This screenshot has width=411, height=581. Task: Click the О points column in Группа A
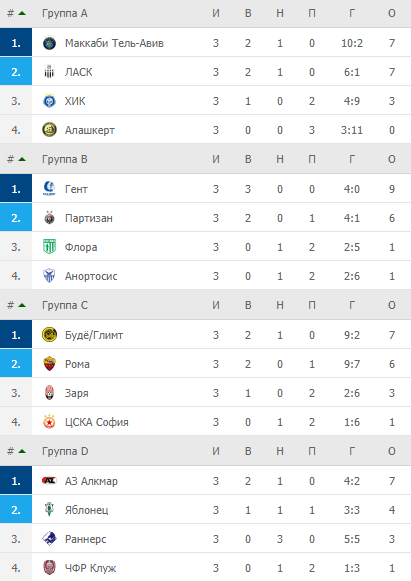pyautogui.click(x=392, y=13)
